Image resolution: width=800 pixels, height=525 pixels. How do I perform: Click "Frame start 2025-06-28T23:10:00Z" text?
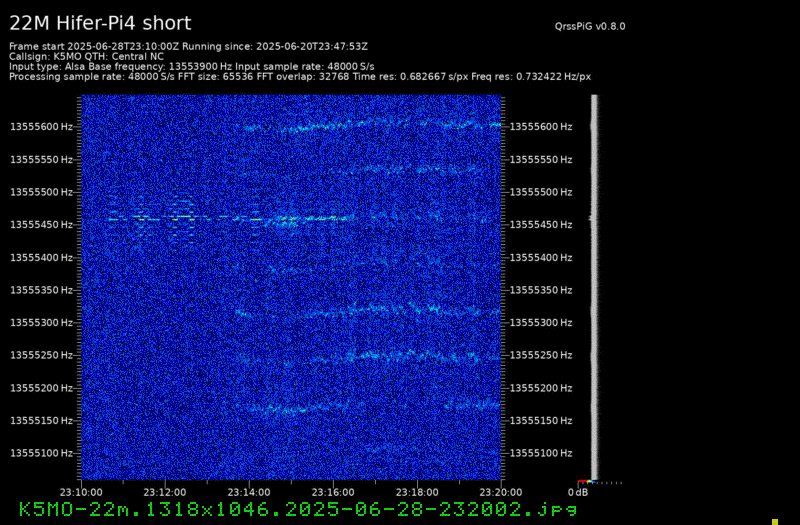point(94,46)
